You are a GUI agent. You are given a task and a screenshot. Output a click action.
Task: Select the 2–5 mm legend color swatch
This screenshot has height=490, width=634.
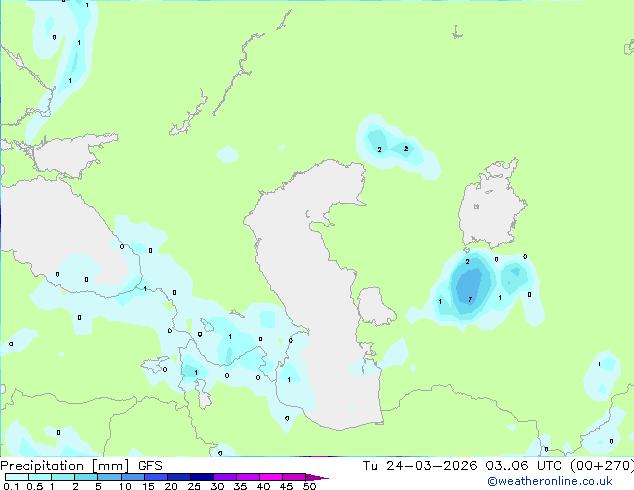[x=86, y=477]
